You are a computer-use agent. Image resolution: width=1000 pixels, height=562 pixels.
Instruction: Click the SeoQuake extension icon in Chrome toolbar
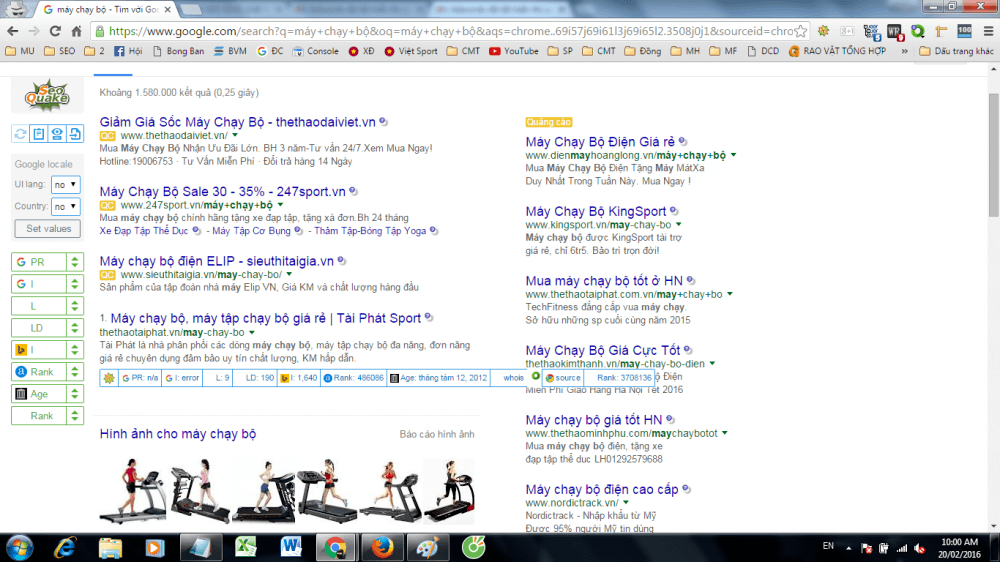pyautogui.click(x=823, y=31)
